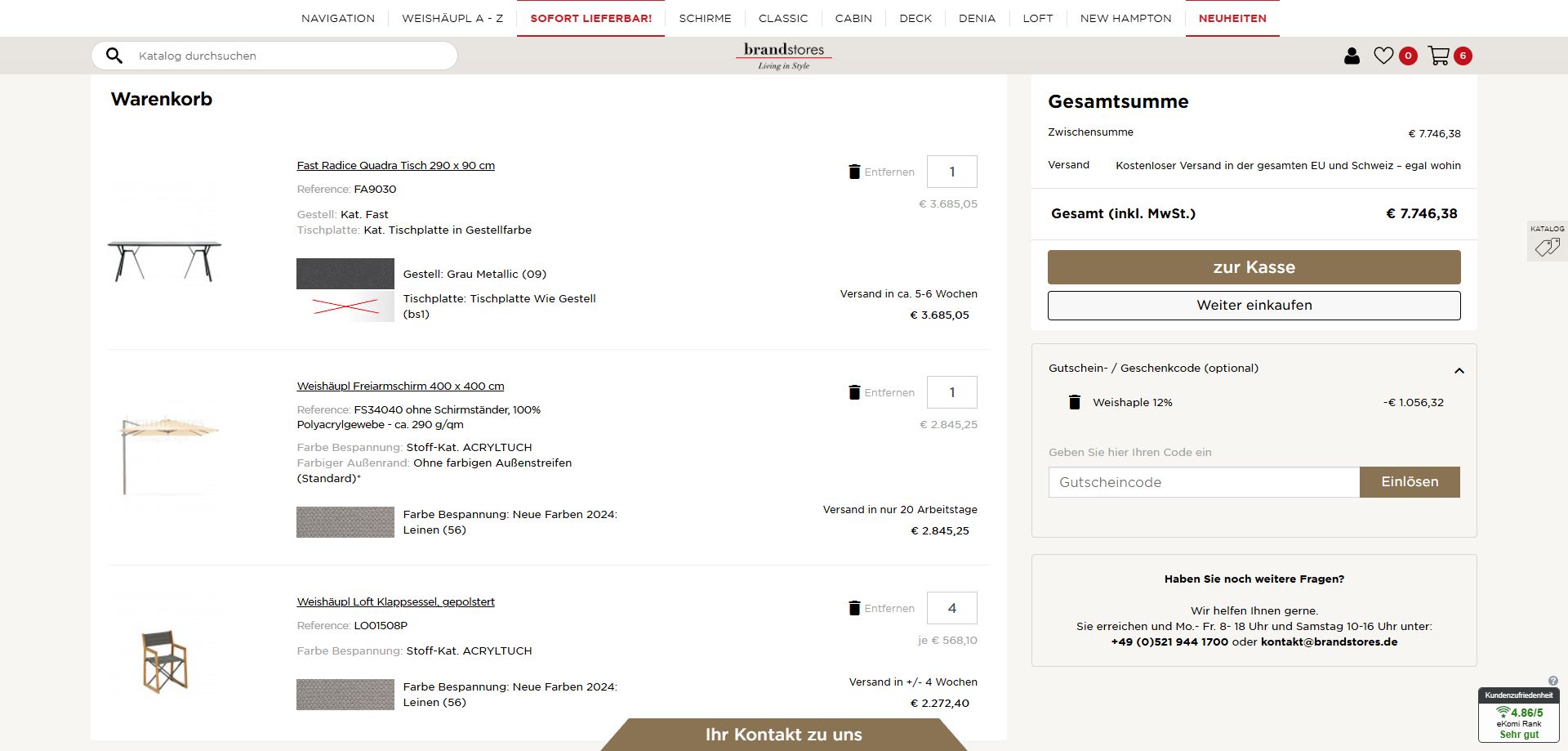
Task: Click the Katalog tag icon
Action: 1547,247
